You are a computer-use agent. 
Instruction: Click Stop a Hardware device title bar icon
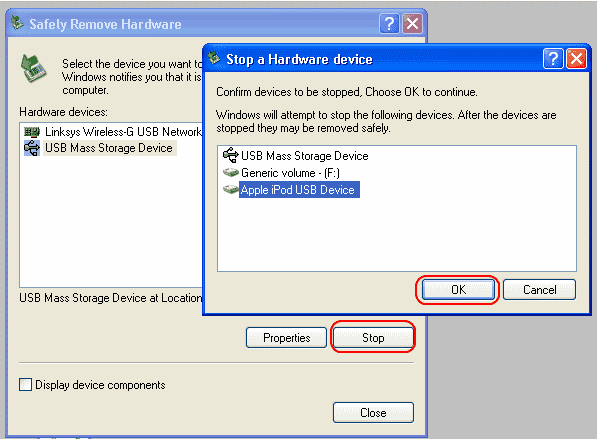click(214, 58)
